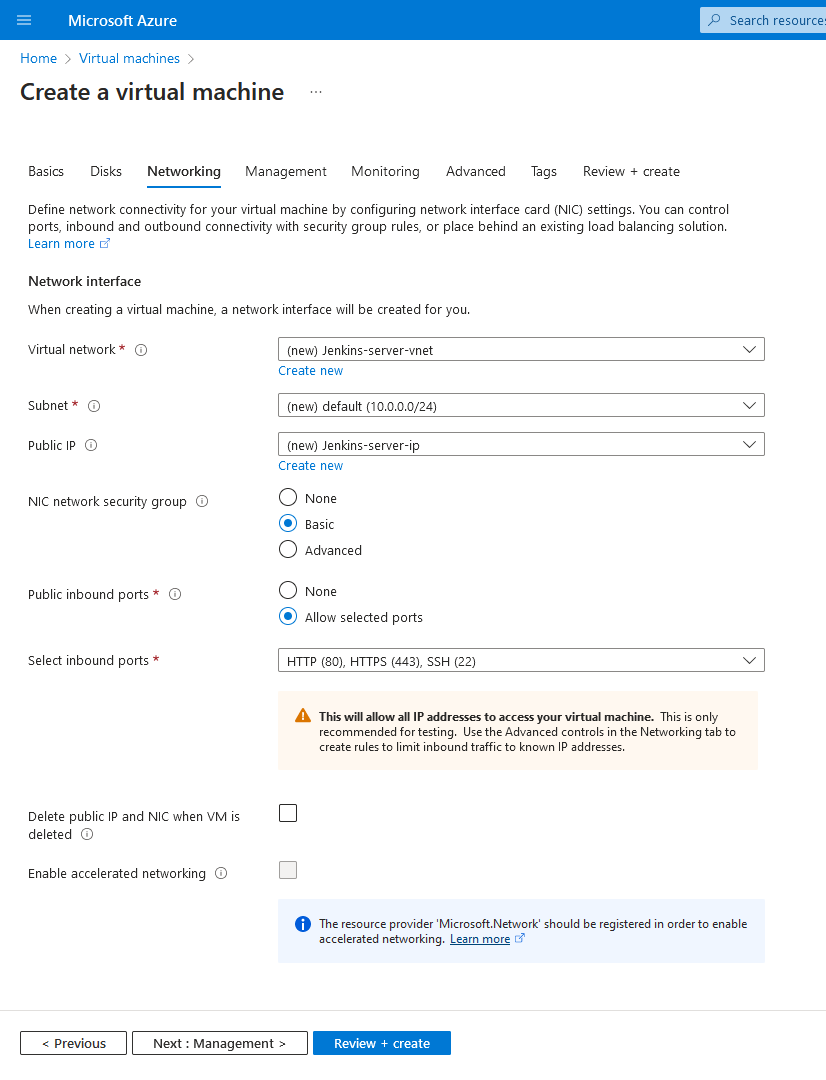This screenshot has width=826, height=1080.
Task: Select None for NIC network security group
Action: pyautogui.click(x=288, y=497)
